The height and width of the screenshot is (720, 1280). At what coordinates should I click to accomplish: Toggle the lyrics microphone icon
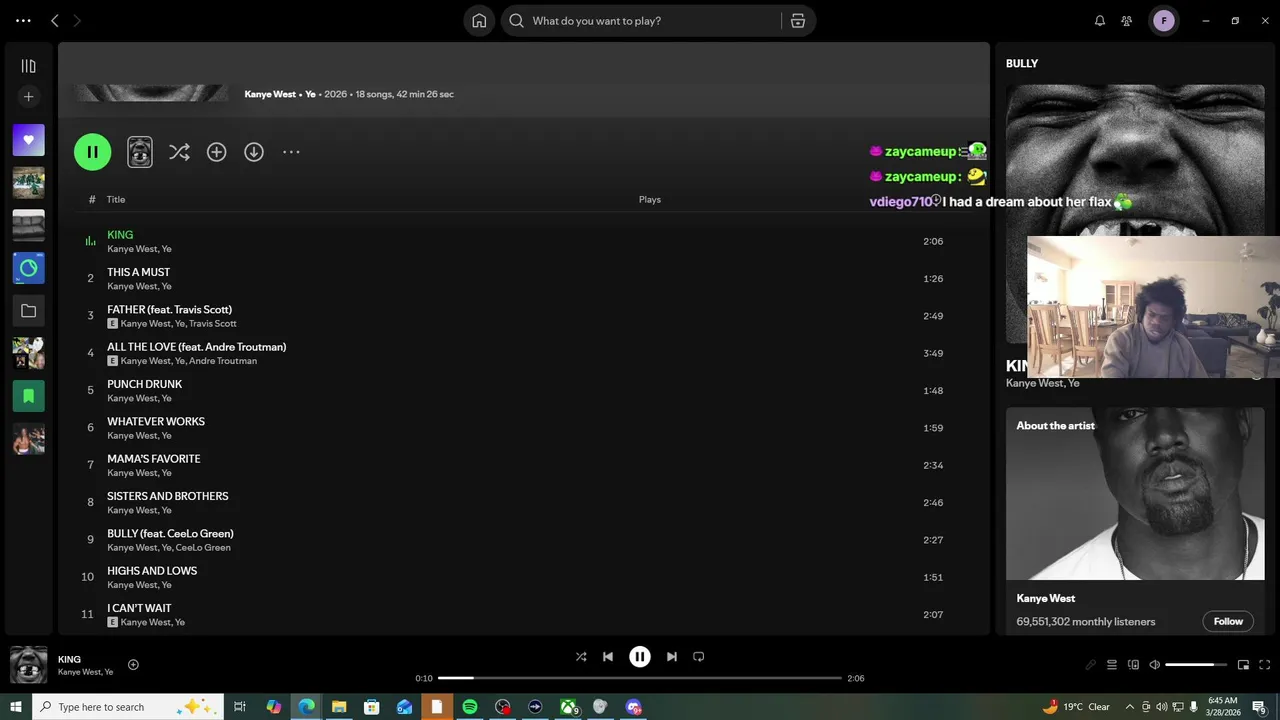1090,665
